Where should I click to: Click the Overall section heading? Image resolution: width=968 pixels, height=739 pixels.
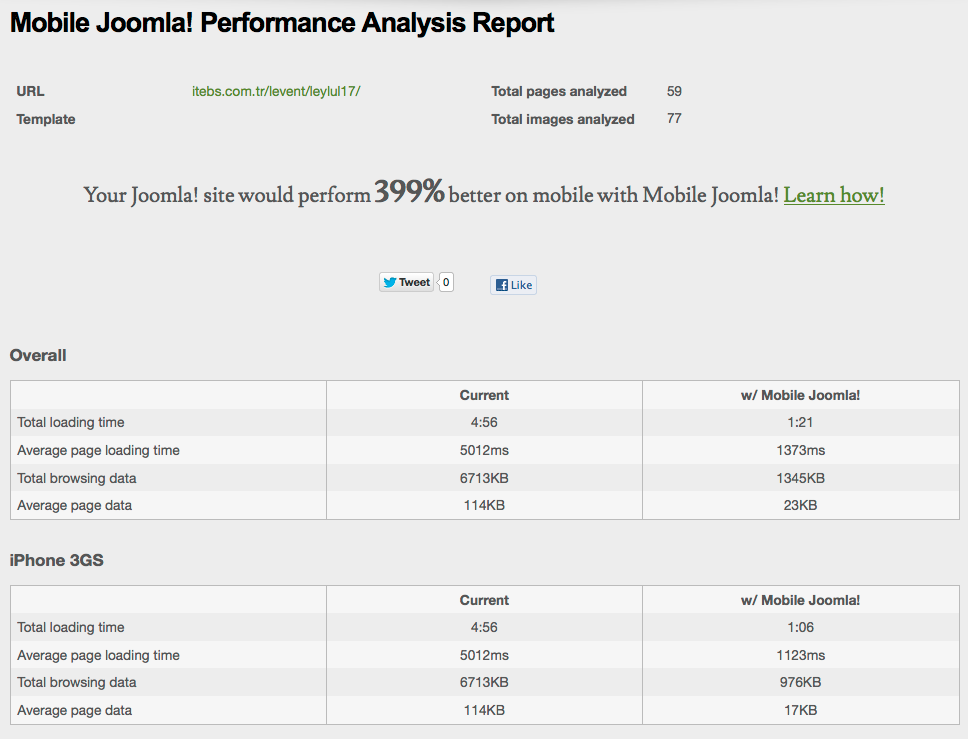pos(38,355)
